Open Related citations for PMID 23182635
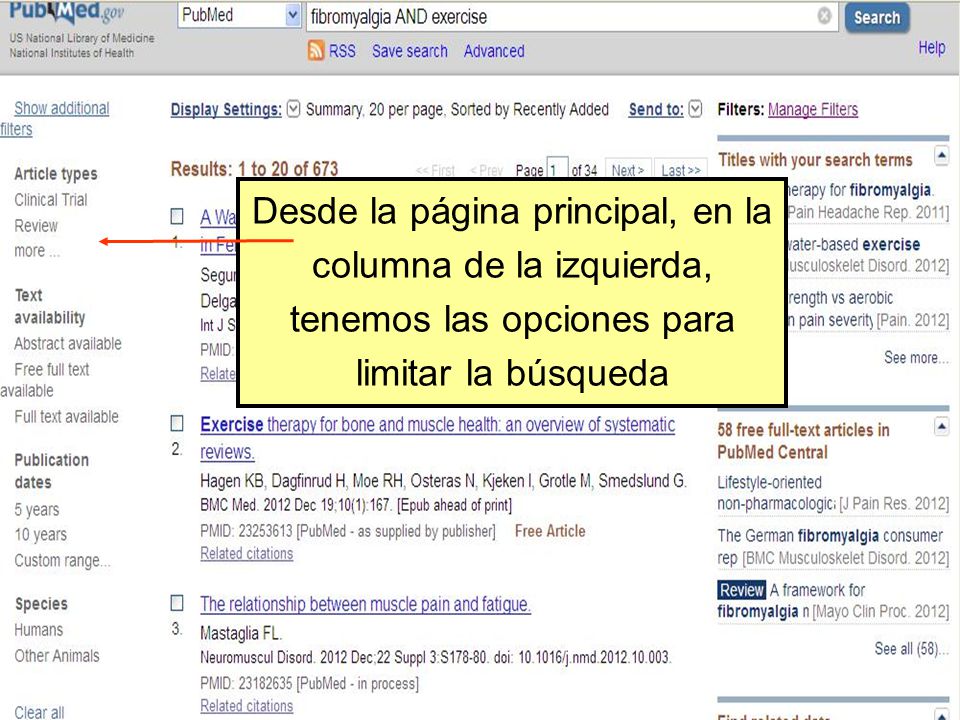960x720 pixels. pyautogui.click(x=247, y=706)
